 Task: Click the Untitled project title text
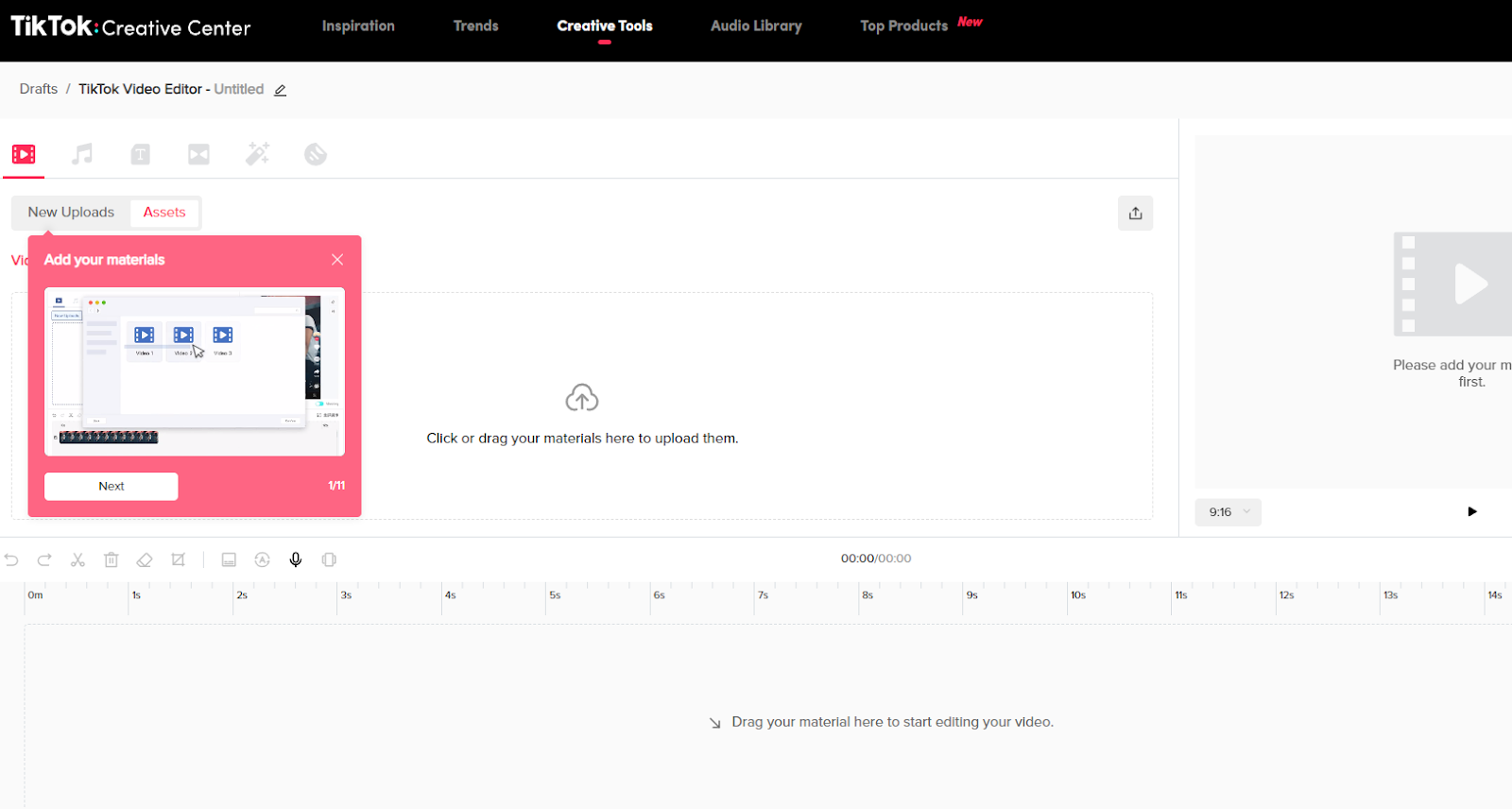tap(239, 89)
